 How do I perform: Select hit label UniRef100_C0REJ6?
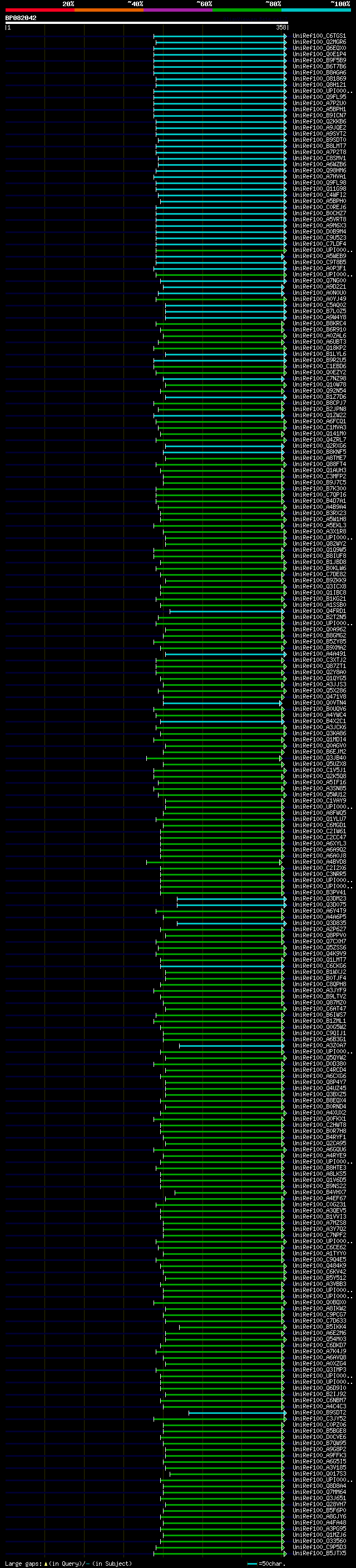pyautogui.click(x=319, y=207)
